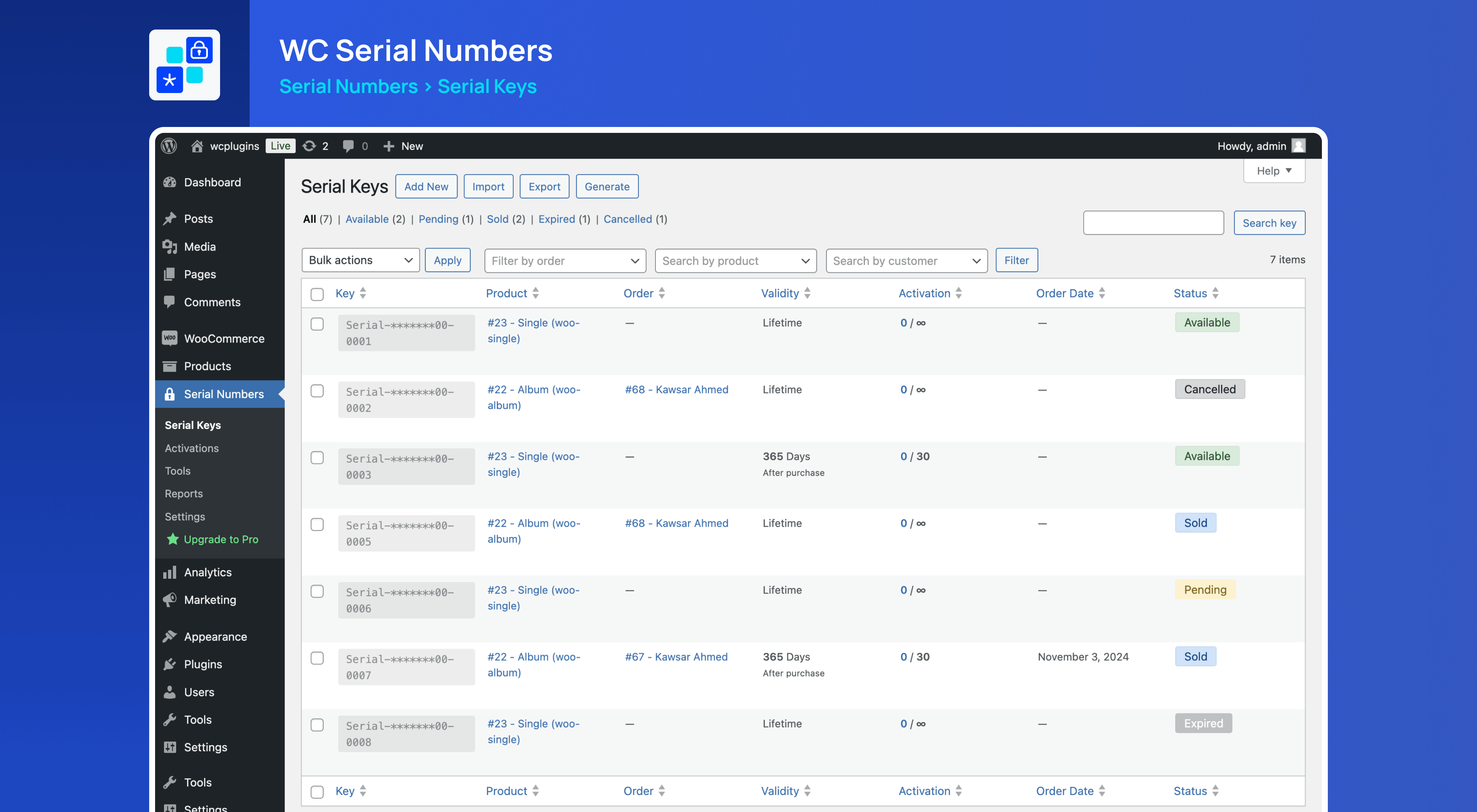Click the Appearance brush icon
1477x812 pixels.
point(170,637)
